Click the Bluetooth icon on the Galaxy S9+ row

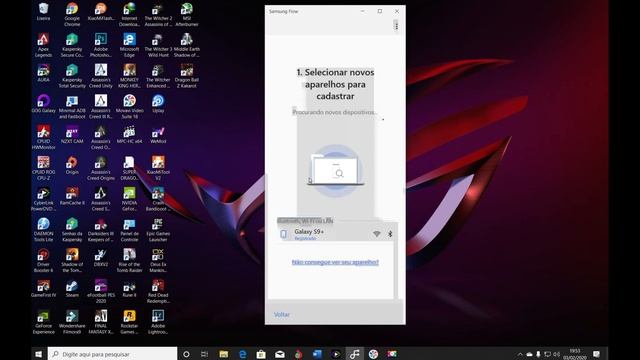click(390, 234)
